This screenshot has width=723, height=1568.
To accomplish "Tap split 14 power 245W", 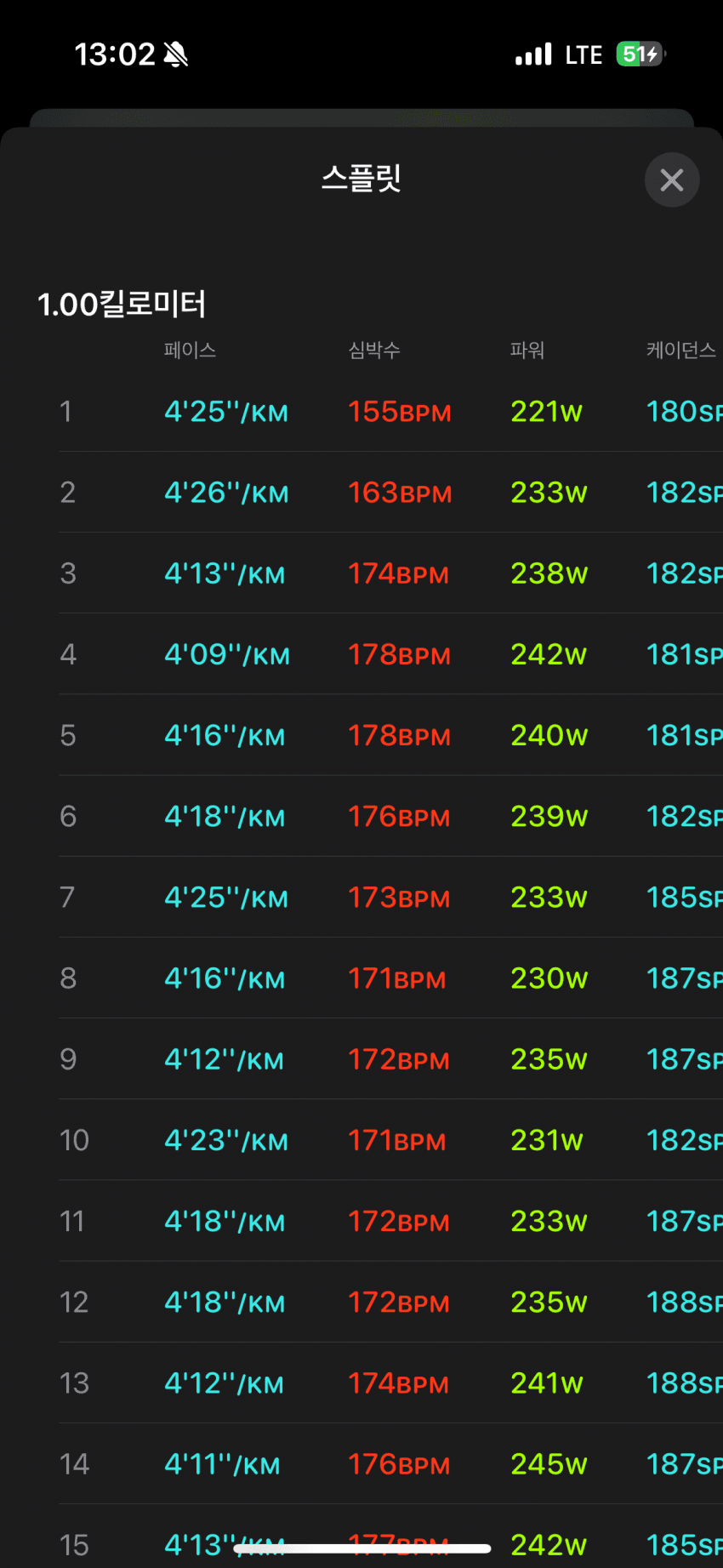I will pos(549,1464).
